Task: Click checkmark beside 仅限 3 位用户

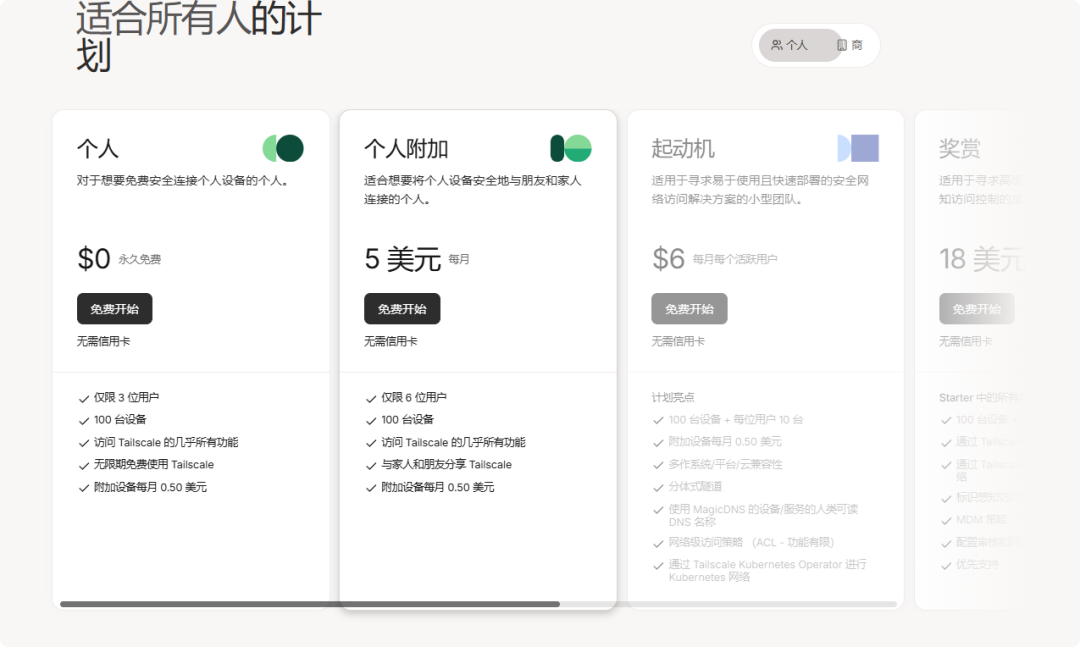Action: [84, 398]
